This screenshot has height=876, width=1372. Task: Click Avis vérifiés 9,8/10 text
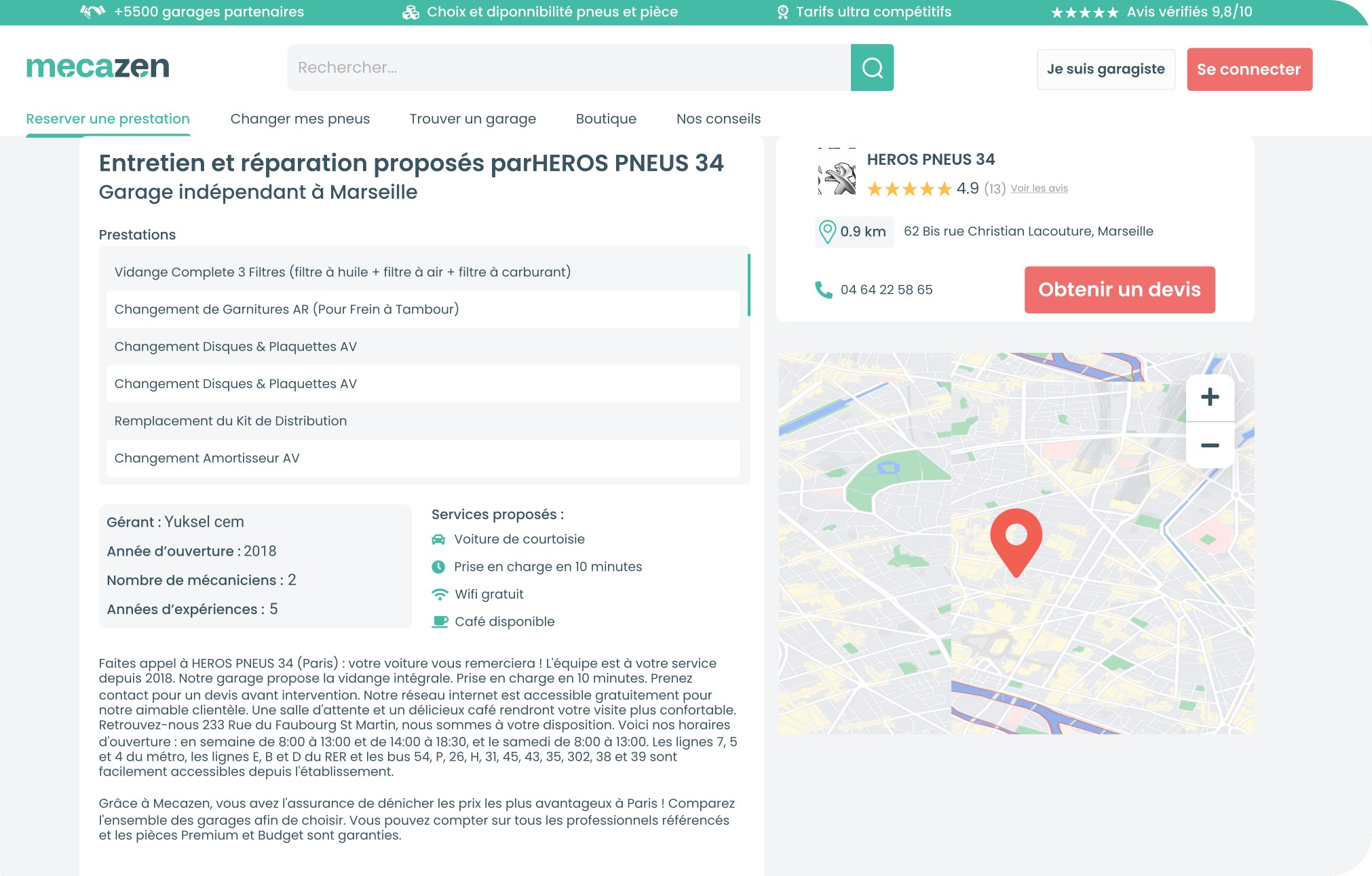(1189, 12)
